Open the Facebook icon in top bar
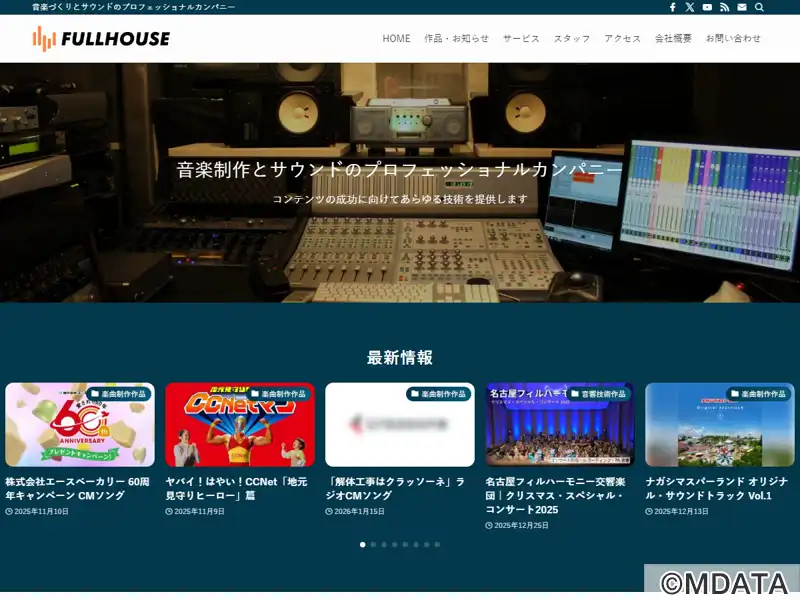This screenshot has height=600, width=800. (673, 7)
